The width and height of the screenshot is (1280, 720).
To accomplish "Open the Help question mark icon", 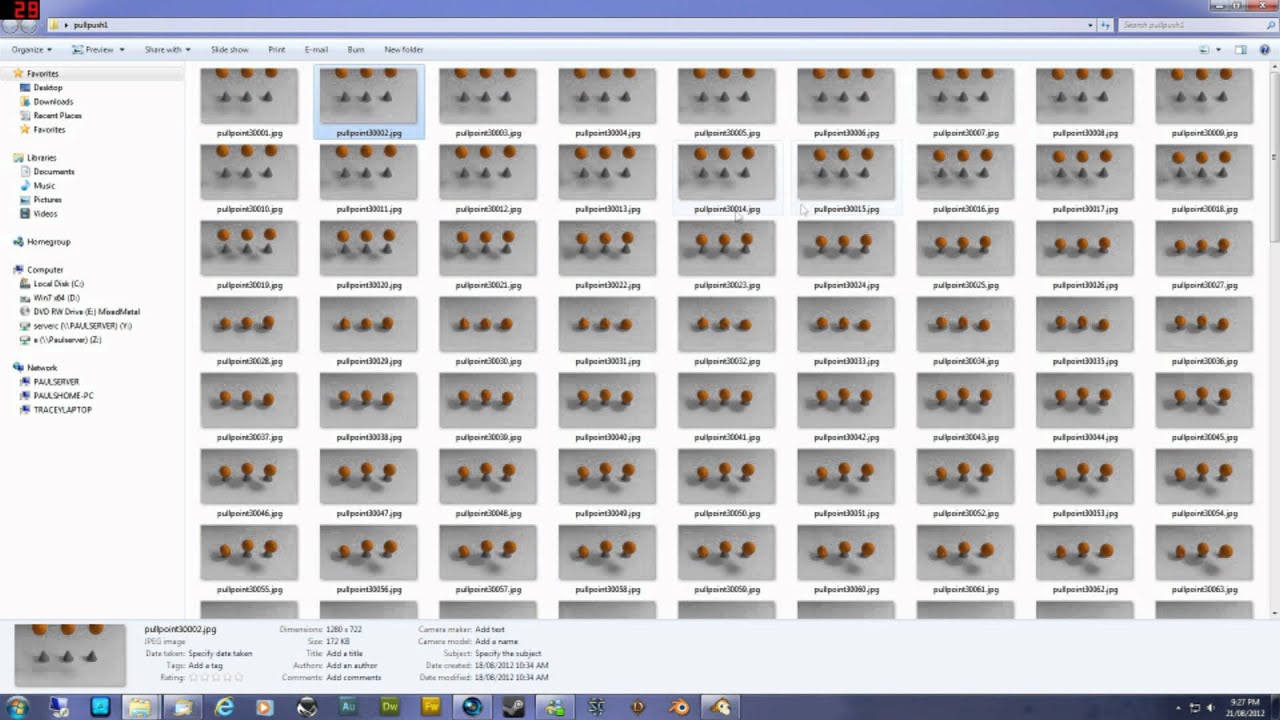I will (x=1263, y=49).
